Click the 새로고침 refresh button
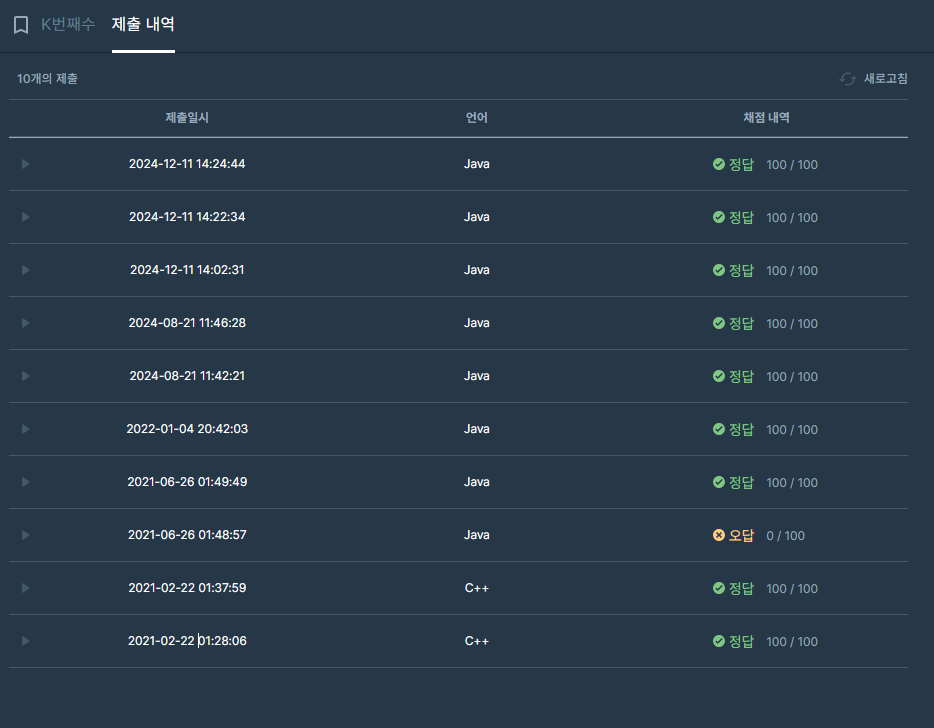The image size is (934, 728). 873,79
